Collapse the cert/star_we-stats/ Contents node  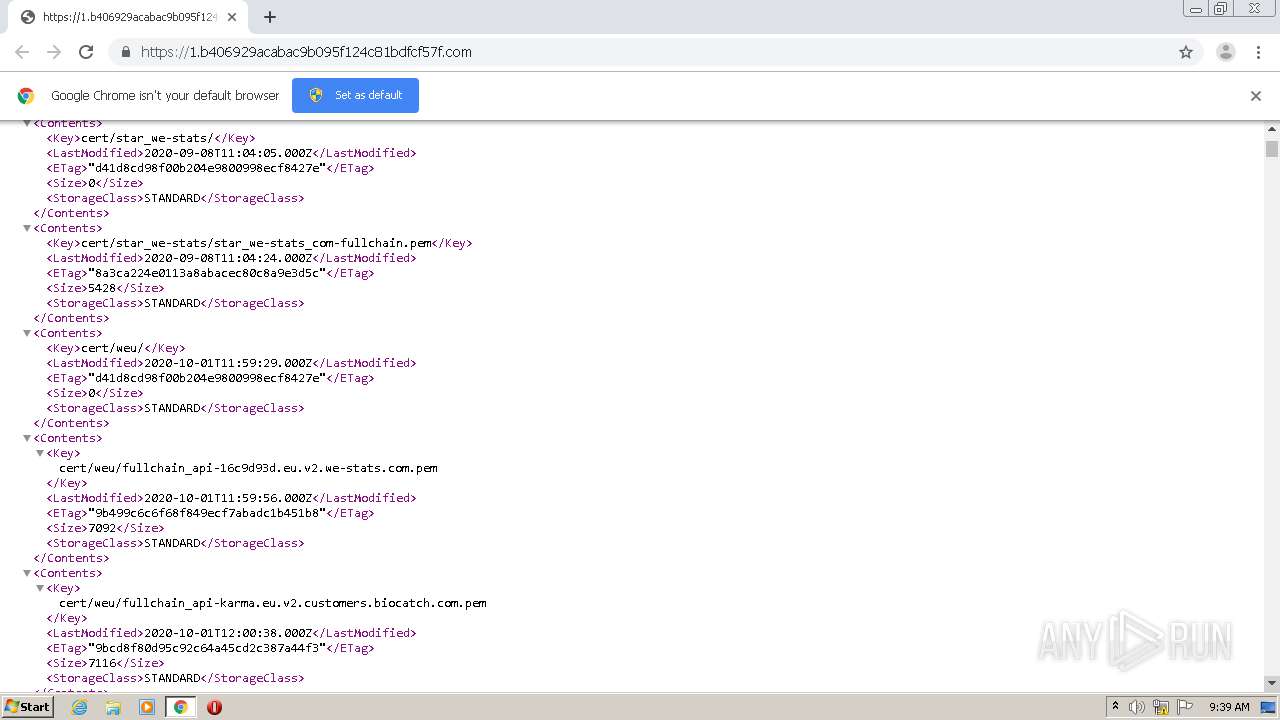point(28,123)
